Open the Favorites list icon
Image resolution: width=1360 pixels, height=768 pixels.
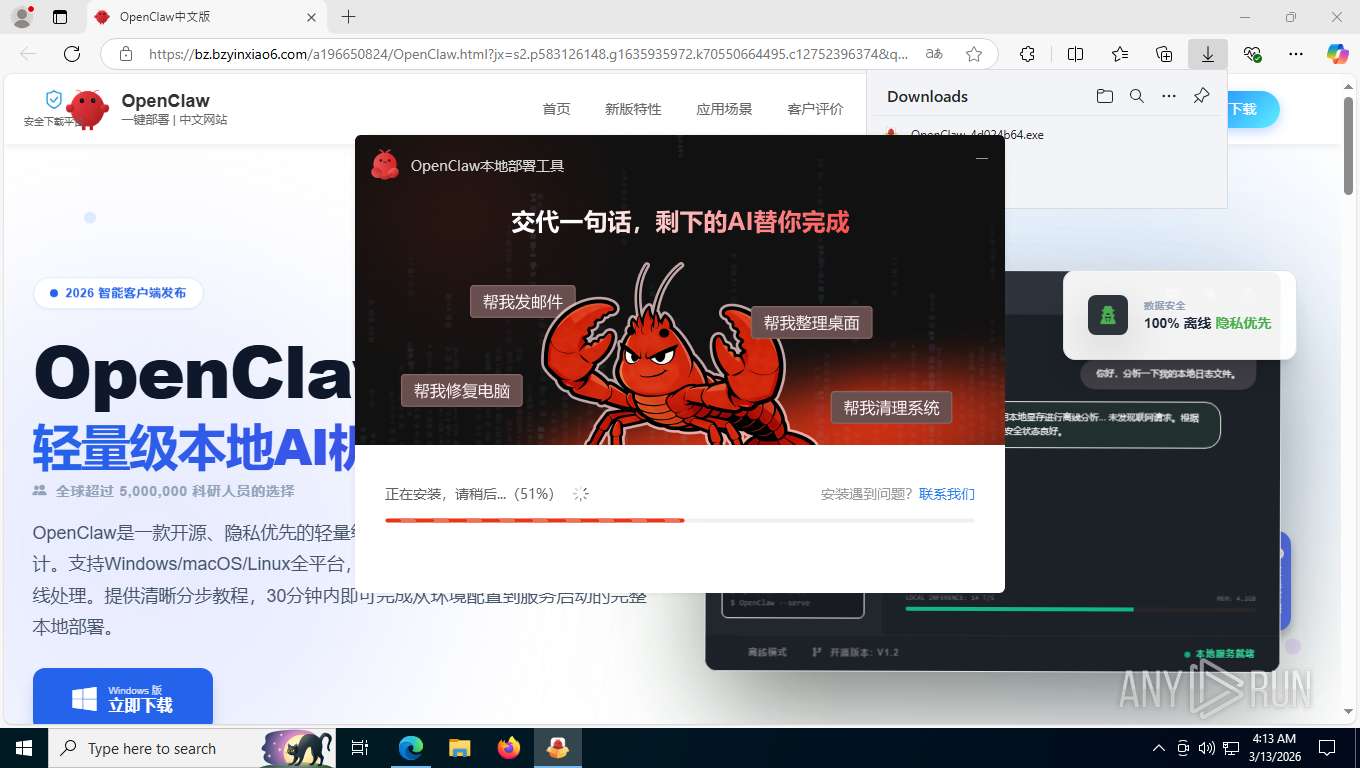(x=1120, y=54)
